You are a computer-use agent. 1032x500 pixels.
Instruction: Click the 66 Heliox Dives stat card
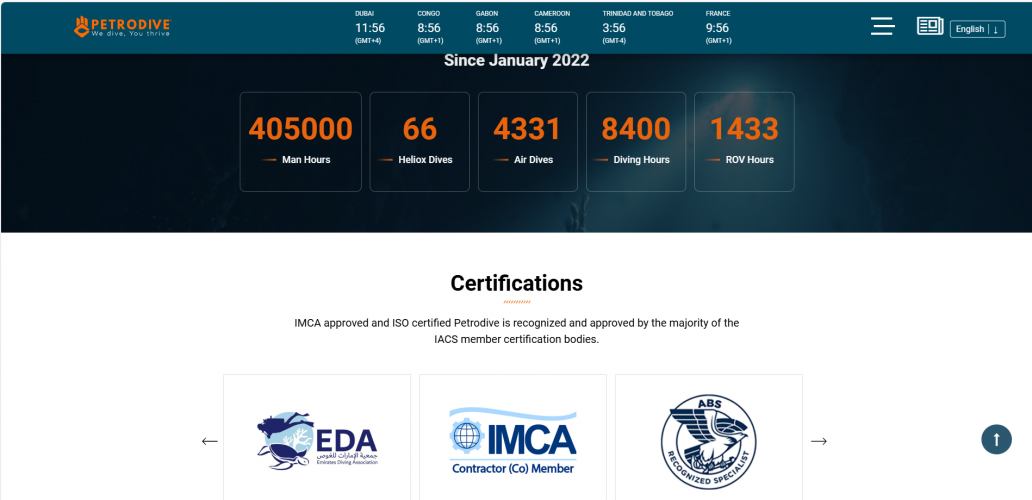[x=419, y=141]
